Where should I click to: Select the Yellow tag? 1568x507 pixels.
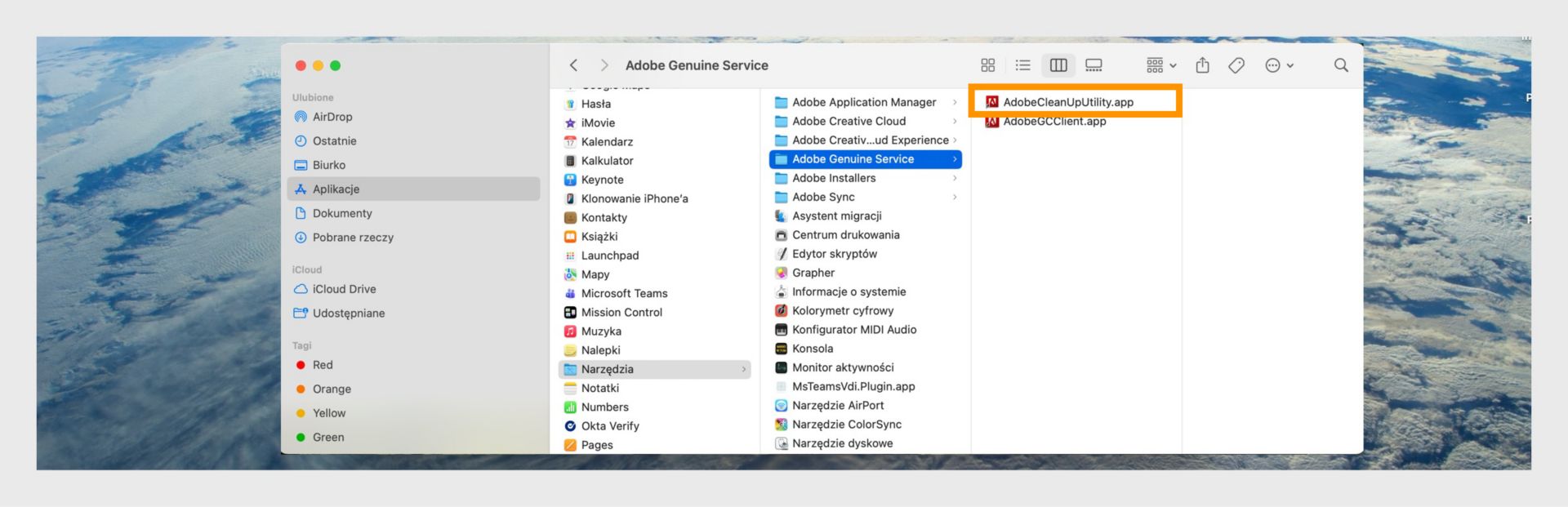(413, 413)
